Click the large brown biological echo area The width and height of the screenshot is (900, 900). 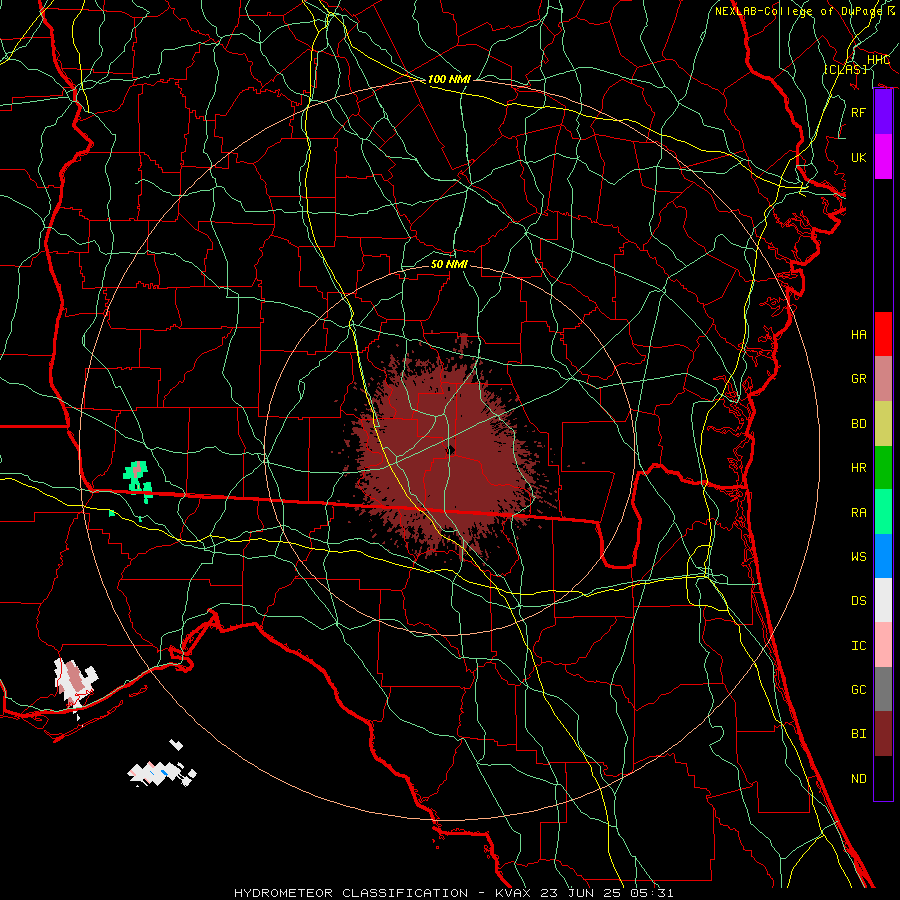(448, 453)
